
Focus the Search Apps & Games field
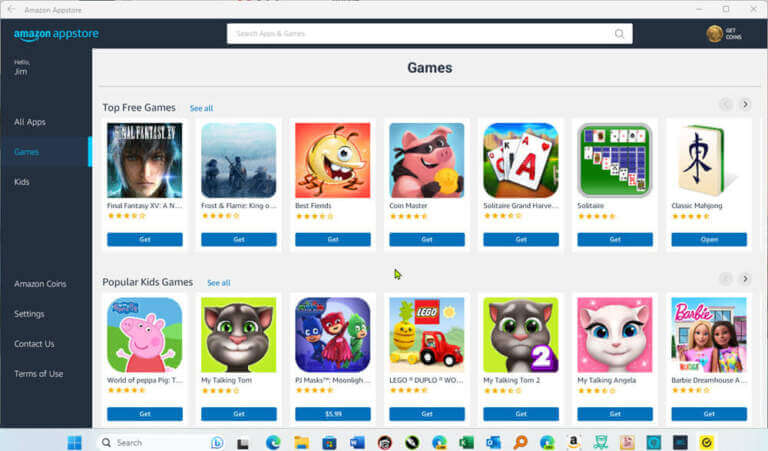click(x=420, y=34)
